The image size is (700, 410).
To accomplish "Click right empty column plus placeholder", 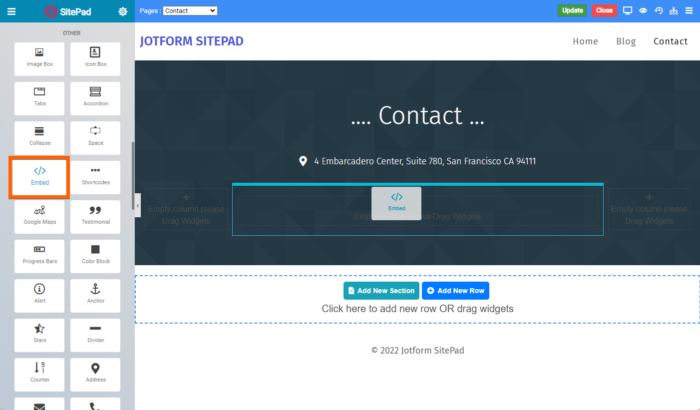I will click(649, 197).
